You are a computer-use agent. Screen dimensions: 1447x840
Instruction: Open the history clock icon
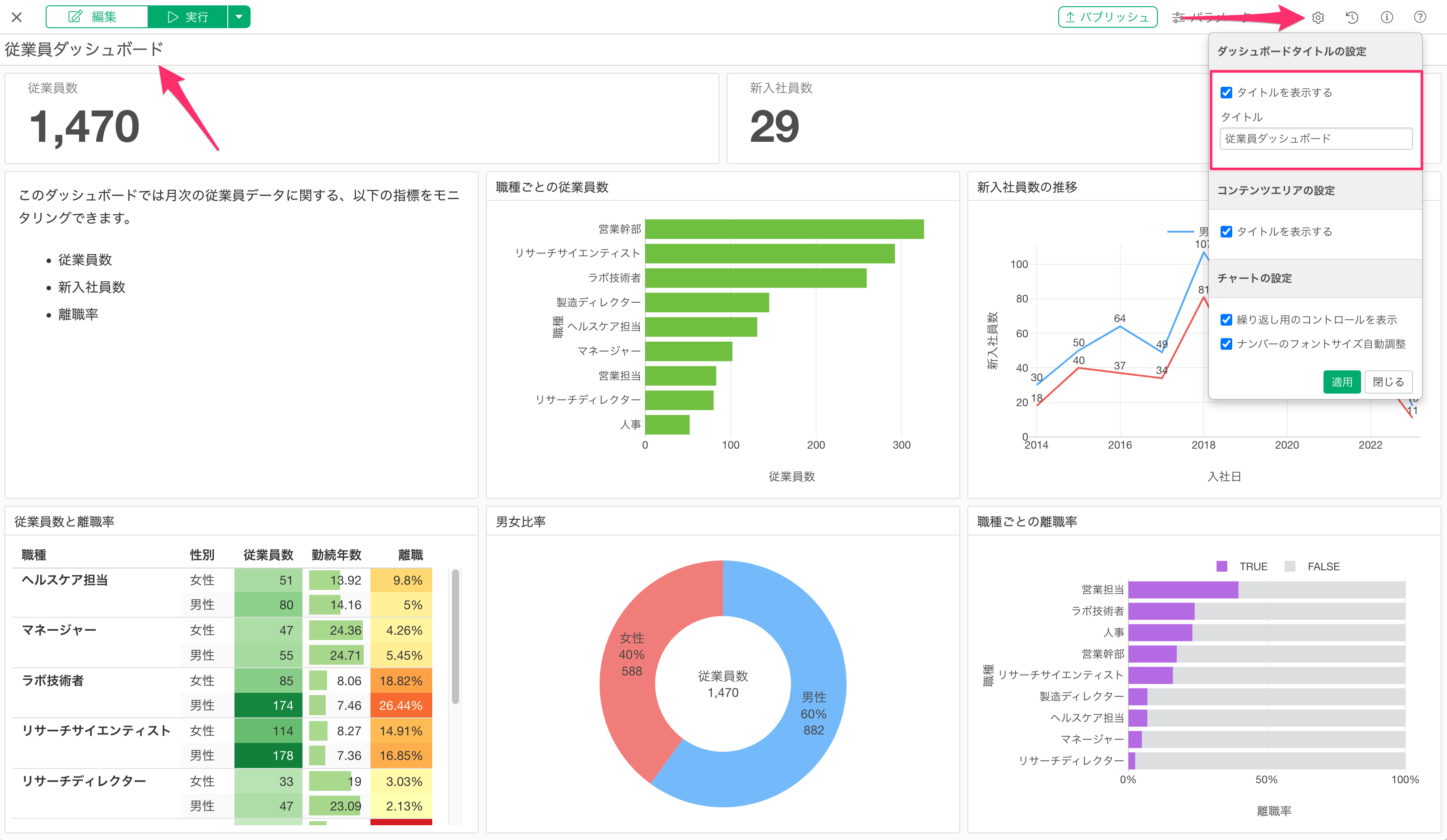pyautogui.click(x=1352, y=17)
